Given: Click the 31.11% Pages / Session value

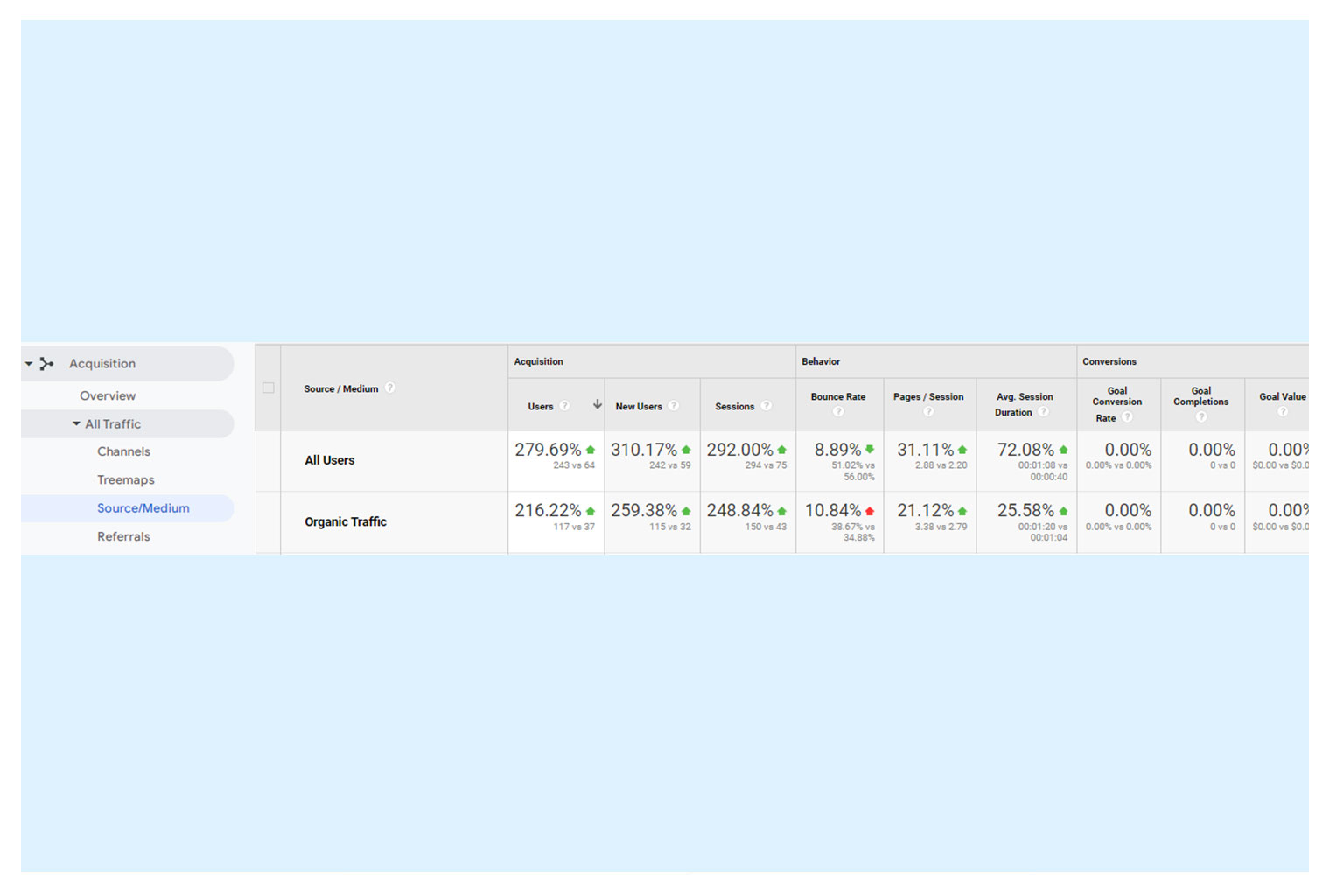Looking at the screenshot, I should pos(926,450).
